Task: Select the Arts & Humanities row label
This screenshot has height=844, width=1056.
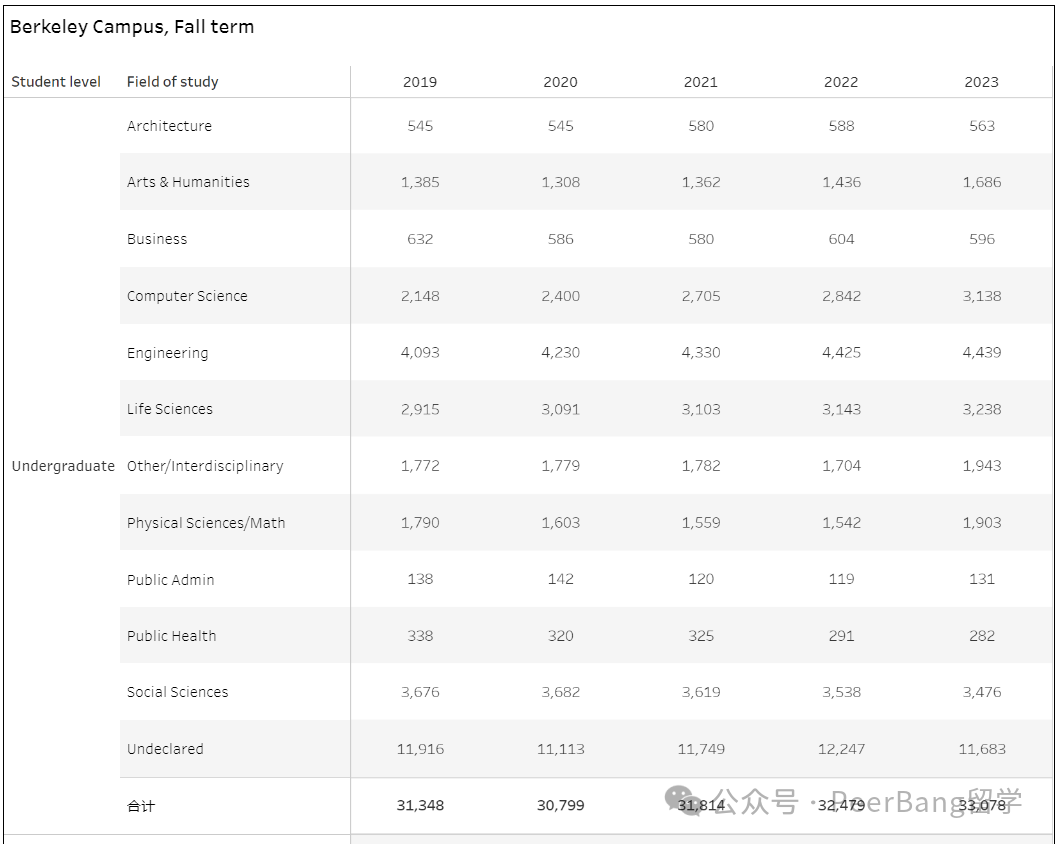Action: [x=188, y=182]
